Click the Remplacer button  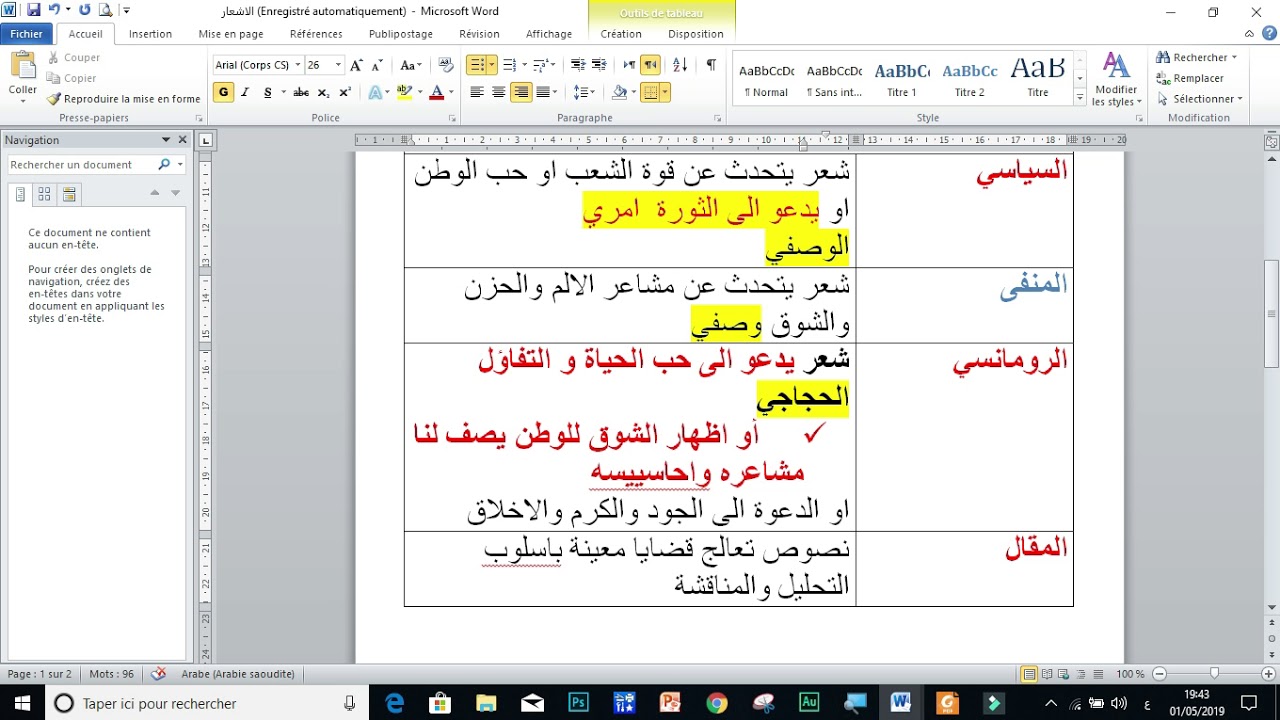point(1190,78)
